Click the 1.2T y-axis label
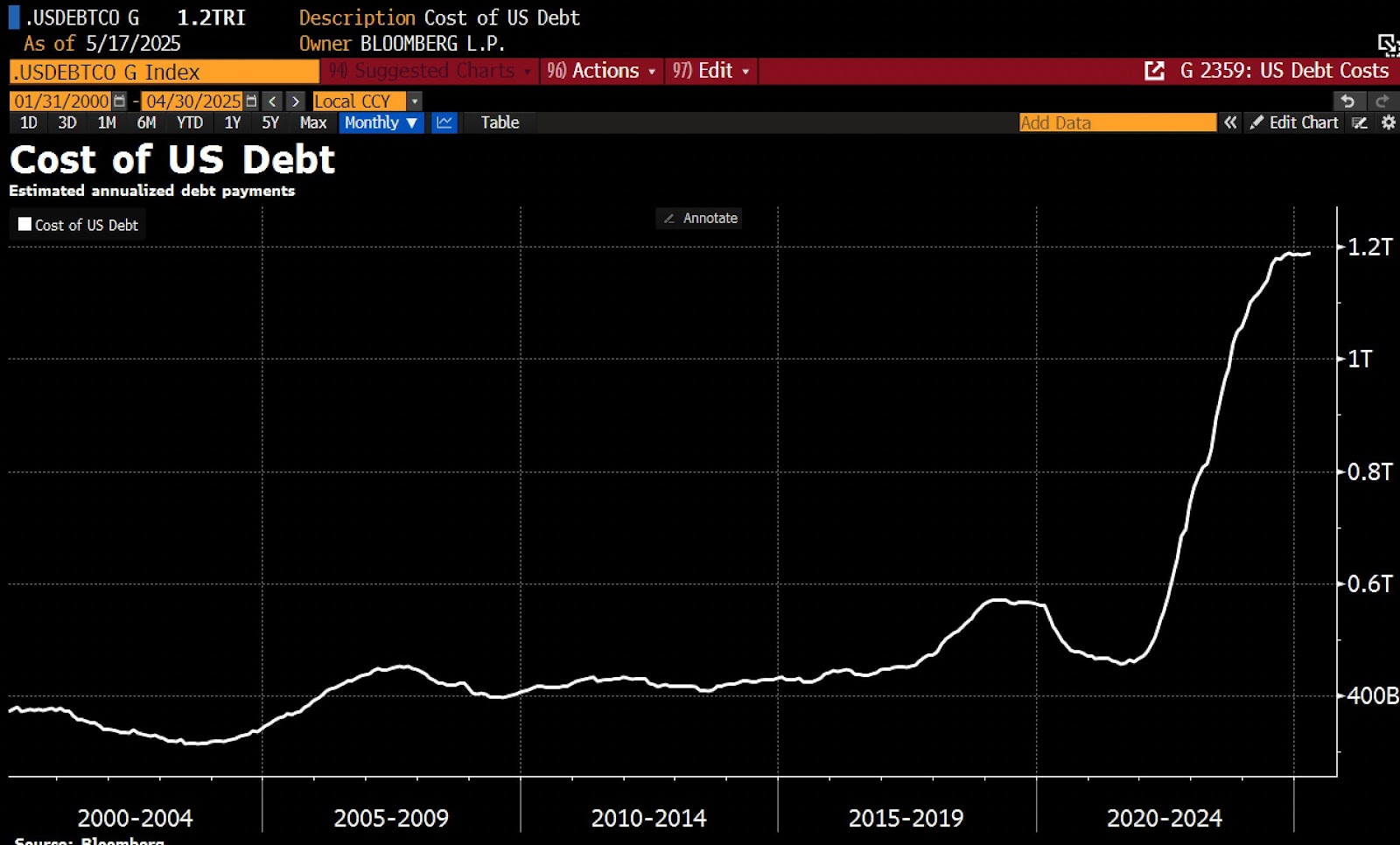Image resolution: width=1400 pixels, height=845 pixels. [x=1369, y=247]
